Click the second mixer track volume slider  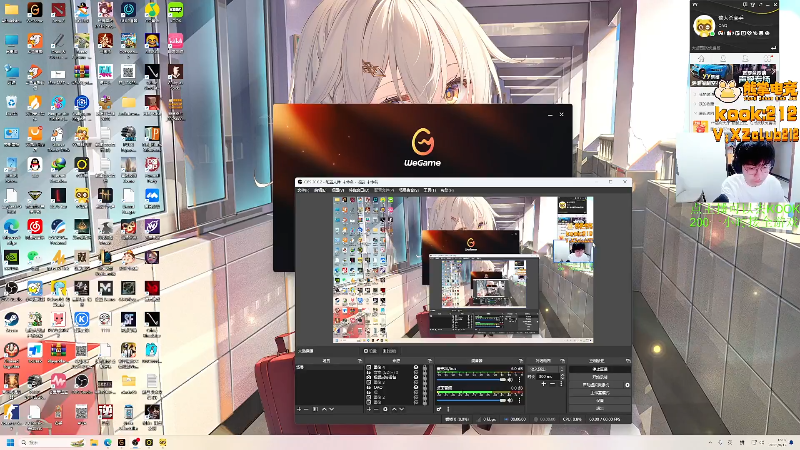(471, 400)
